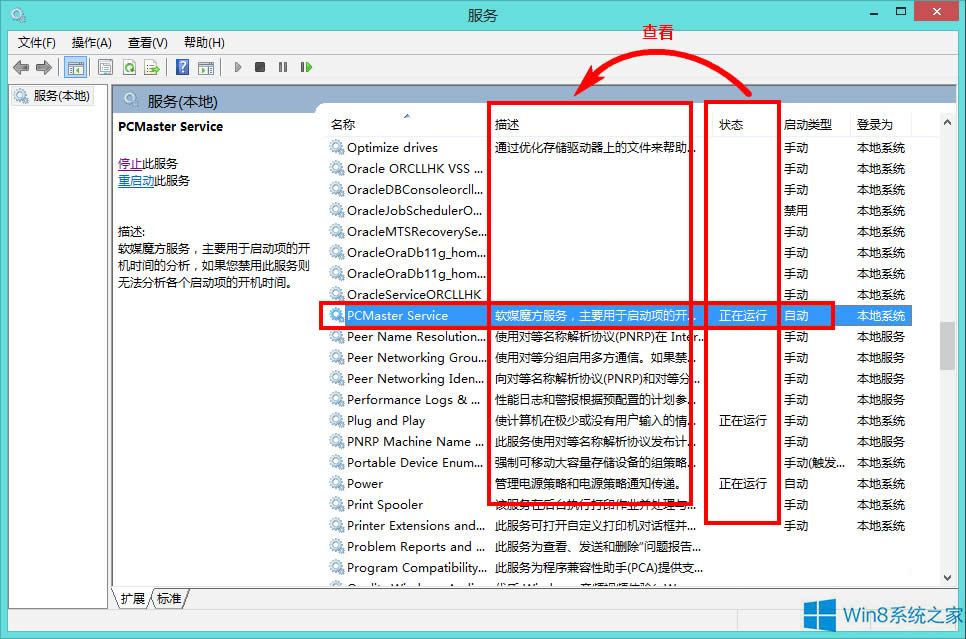Sort by the 状态 column header
Viewport: 966px width, 639px height.
pos(731,124)
